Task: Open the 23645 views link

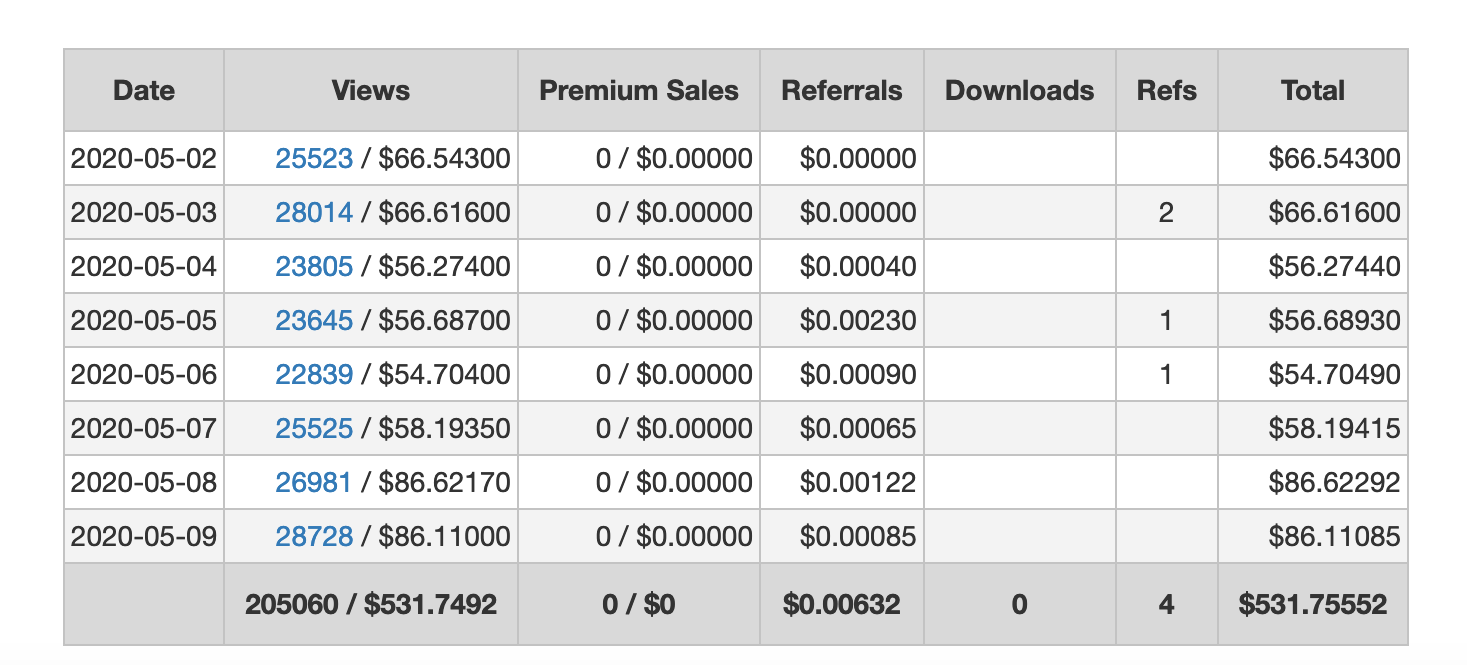Action: [x=314, y=321]
